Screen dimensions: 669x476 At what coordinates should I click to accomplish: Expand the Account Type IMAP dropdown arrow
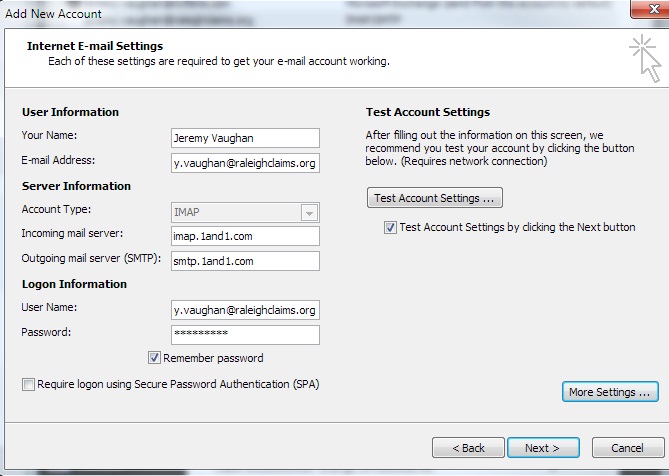coord(309,212)
